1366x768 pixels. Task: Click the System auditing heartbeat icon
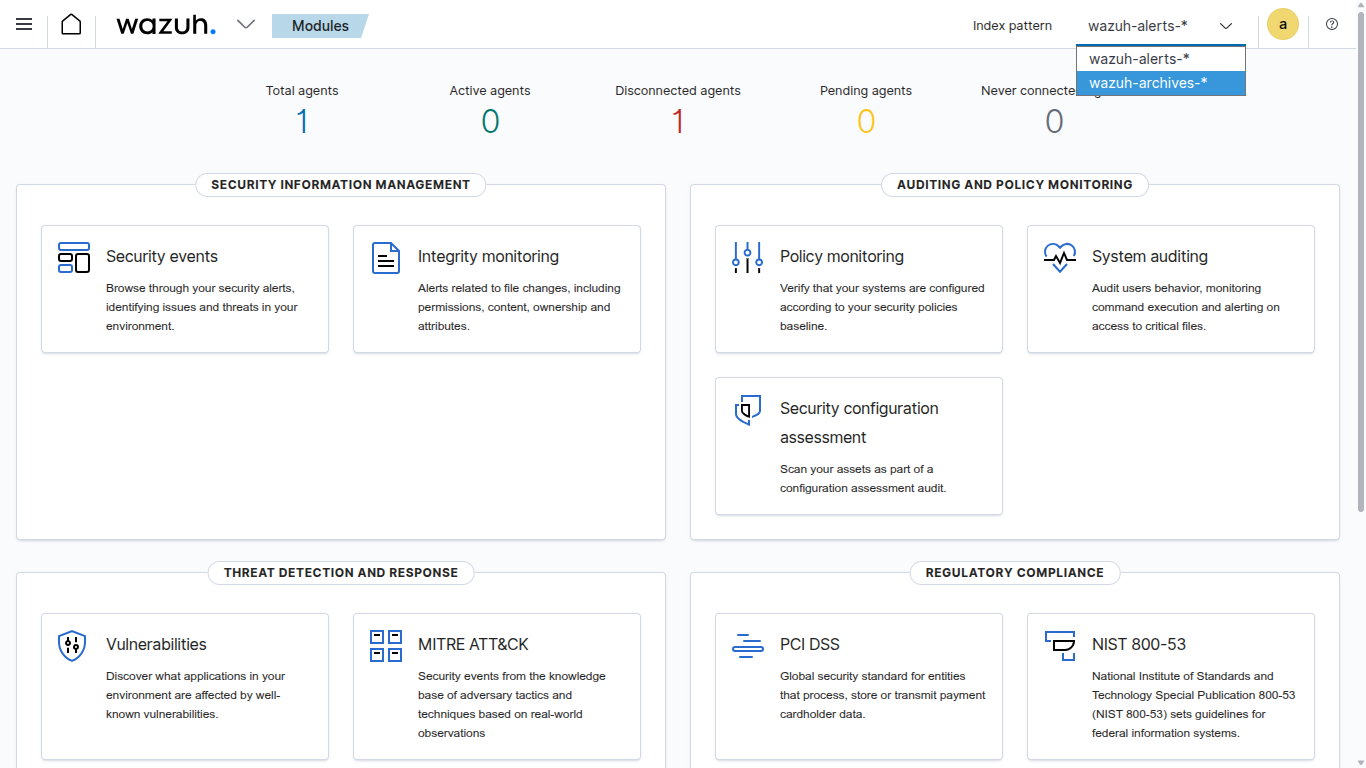(1059, 257)
